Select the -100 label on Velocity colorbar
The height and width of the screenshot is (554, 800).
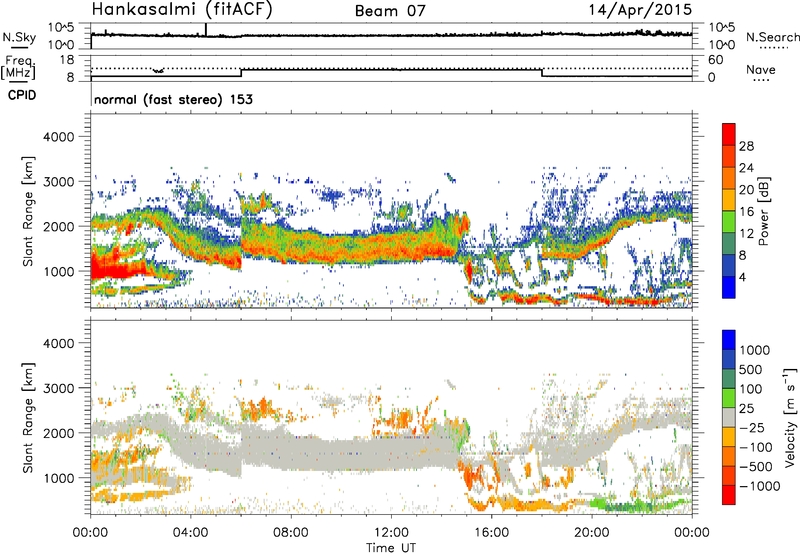pyautogui.click(x=756, y=447)
